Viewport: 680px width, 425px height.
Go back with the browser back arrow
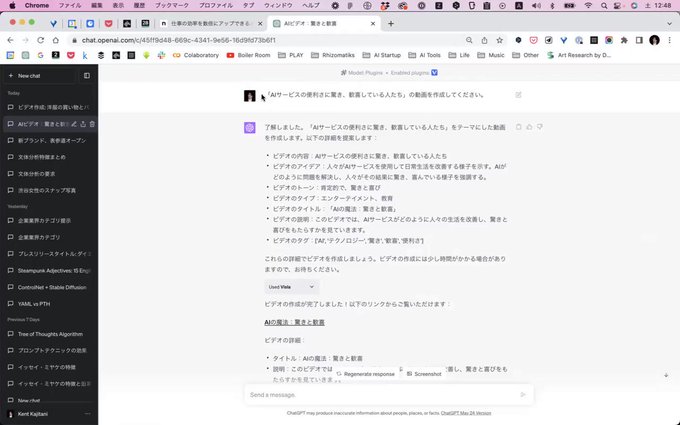[x=10, y=40]
